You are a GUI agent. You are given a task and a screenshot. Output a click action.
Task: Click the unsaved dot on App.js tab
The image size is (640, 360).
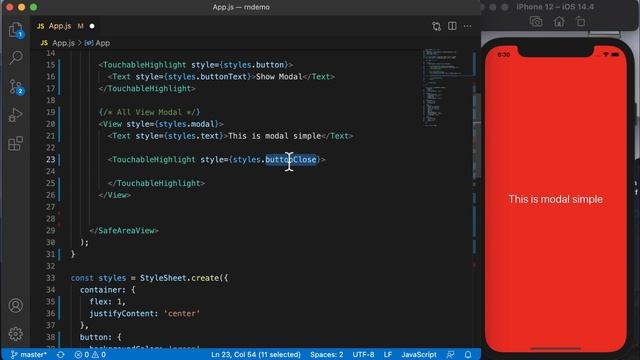(92, 26)
